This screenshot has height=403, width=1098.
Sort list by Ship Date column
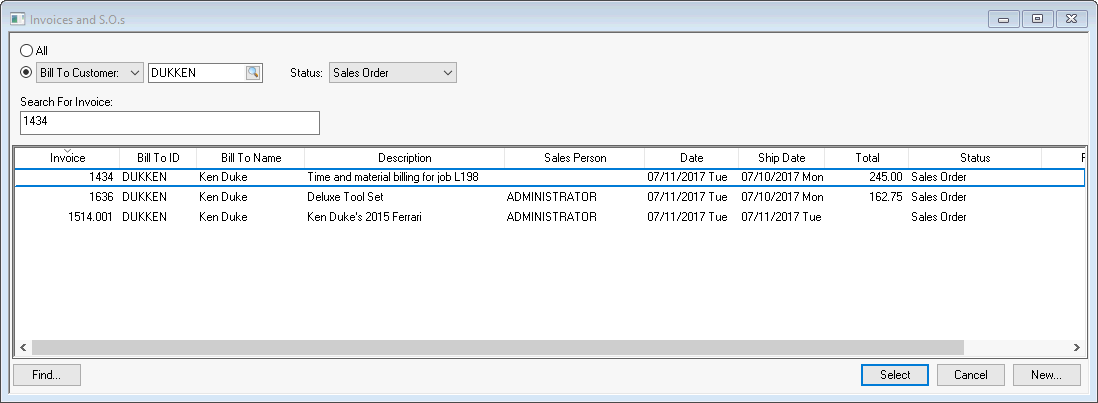(781, 158)
